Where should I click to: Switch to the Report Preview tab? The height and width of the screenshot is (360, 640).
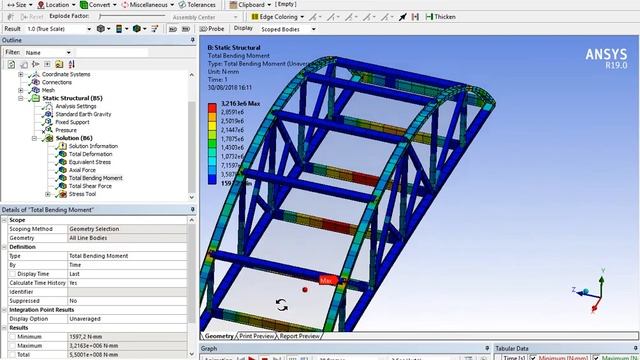coord(300,336)
